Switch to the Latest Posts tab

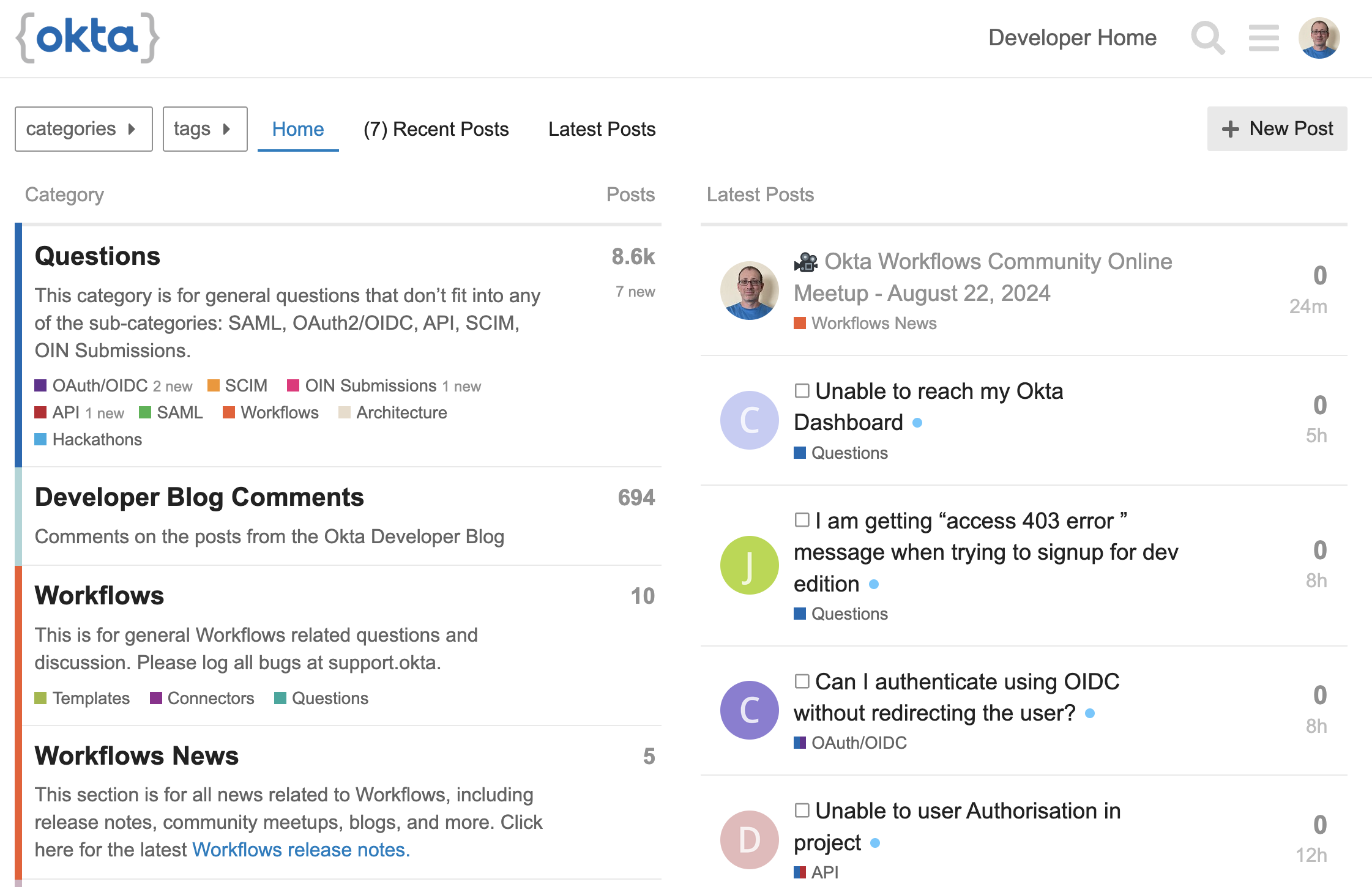point(602,129)
